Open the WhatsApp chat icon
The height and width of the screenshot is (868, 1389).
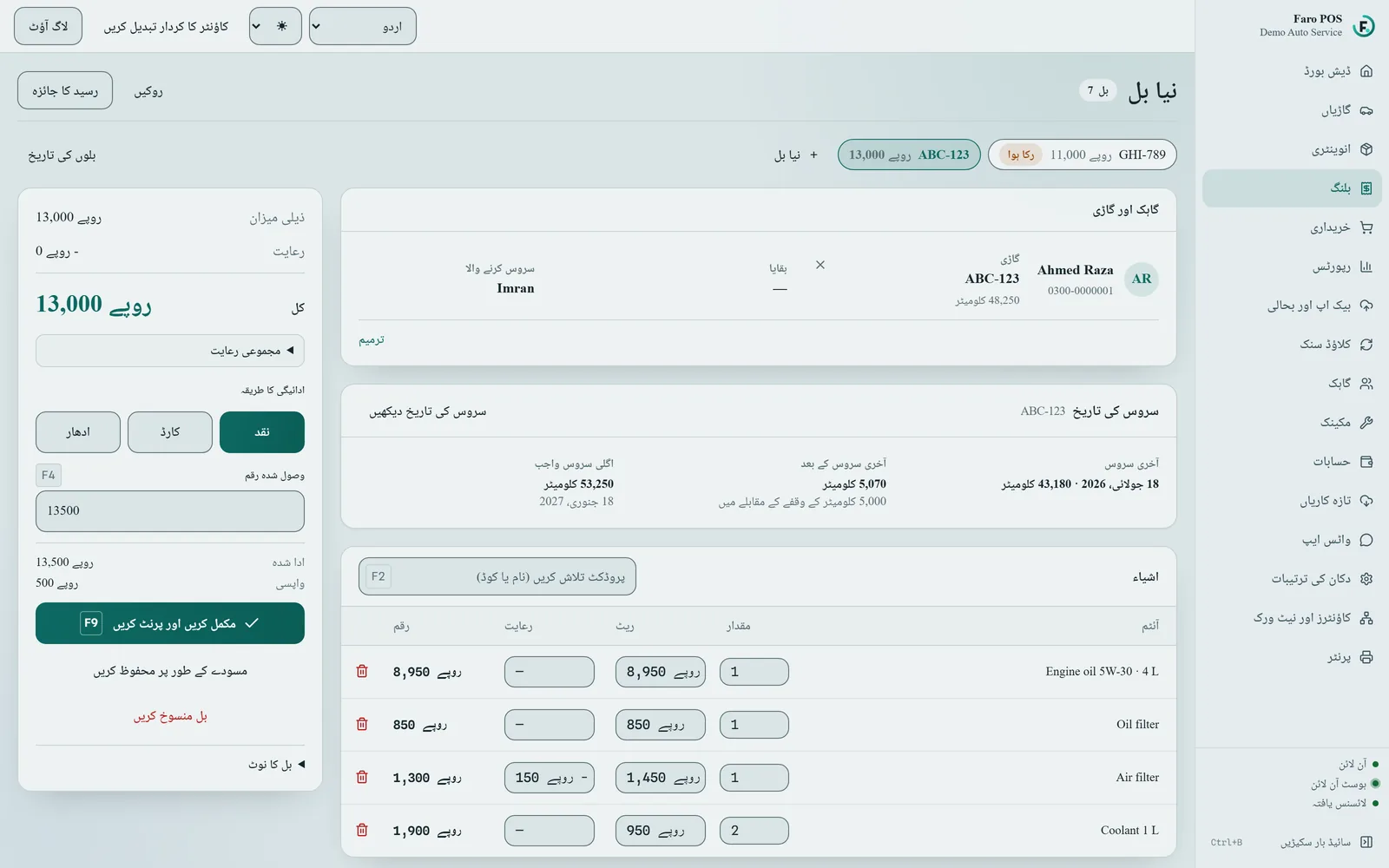pos(1366,540)
